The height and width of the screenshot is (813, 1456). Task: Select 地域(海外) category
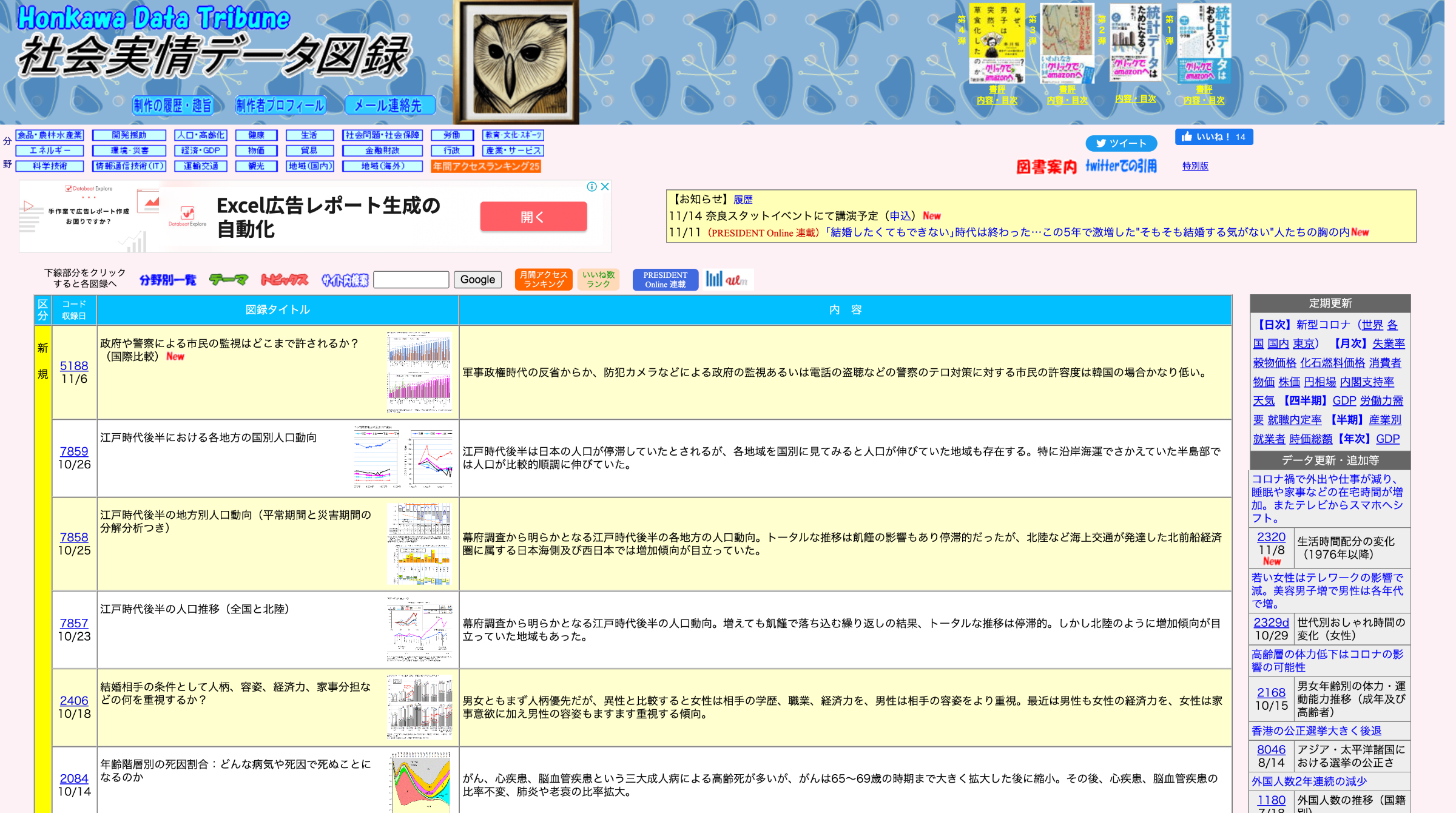point(382,166)
